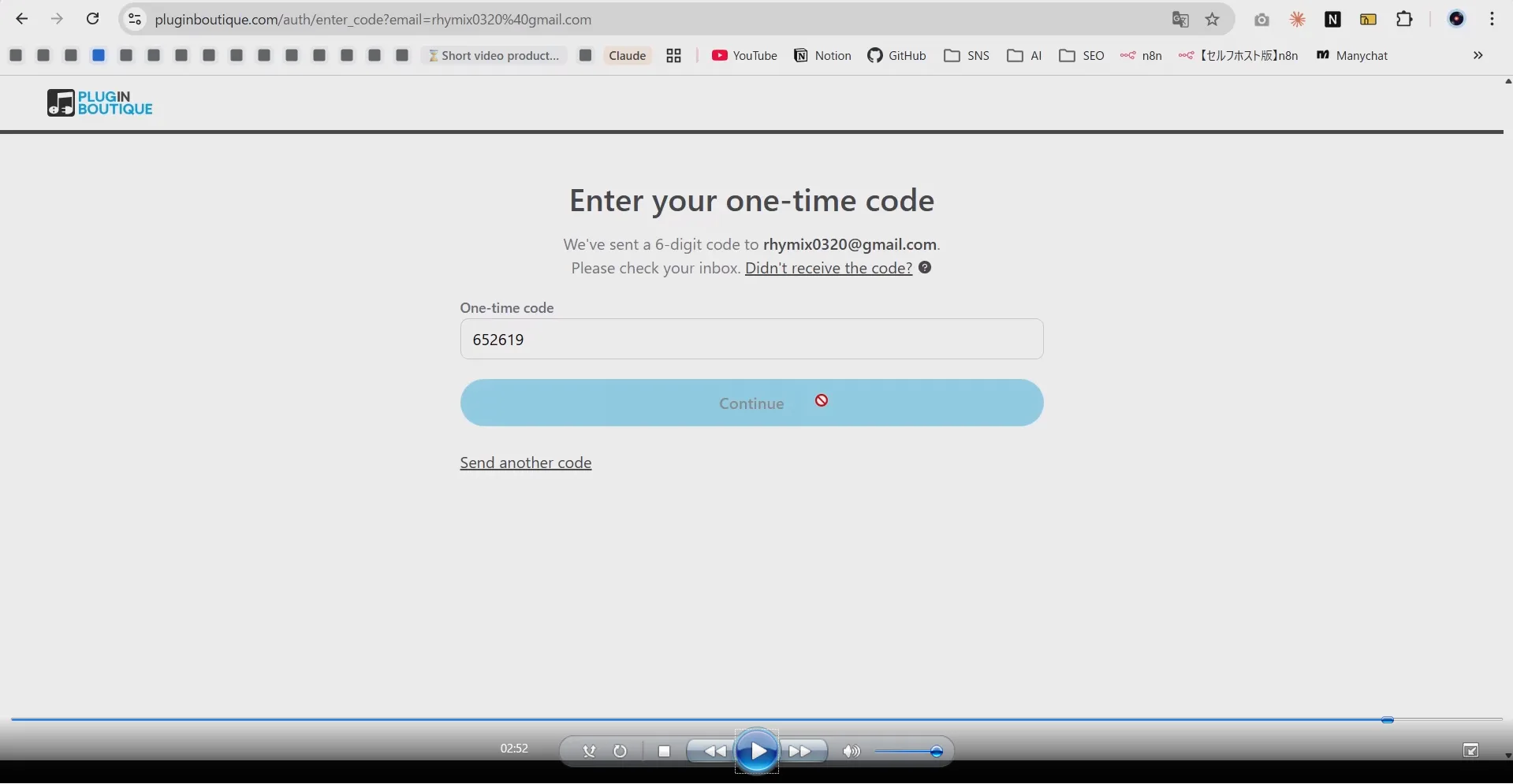Open the browser Extensions puzzle icon
This screenshot has width=1513, height=784.
click(x=1404, y=20)
